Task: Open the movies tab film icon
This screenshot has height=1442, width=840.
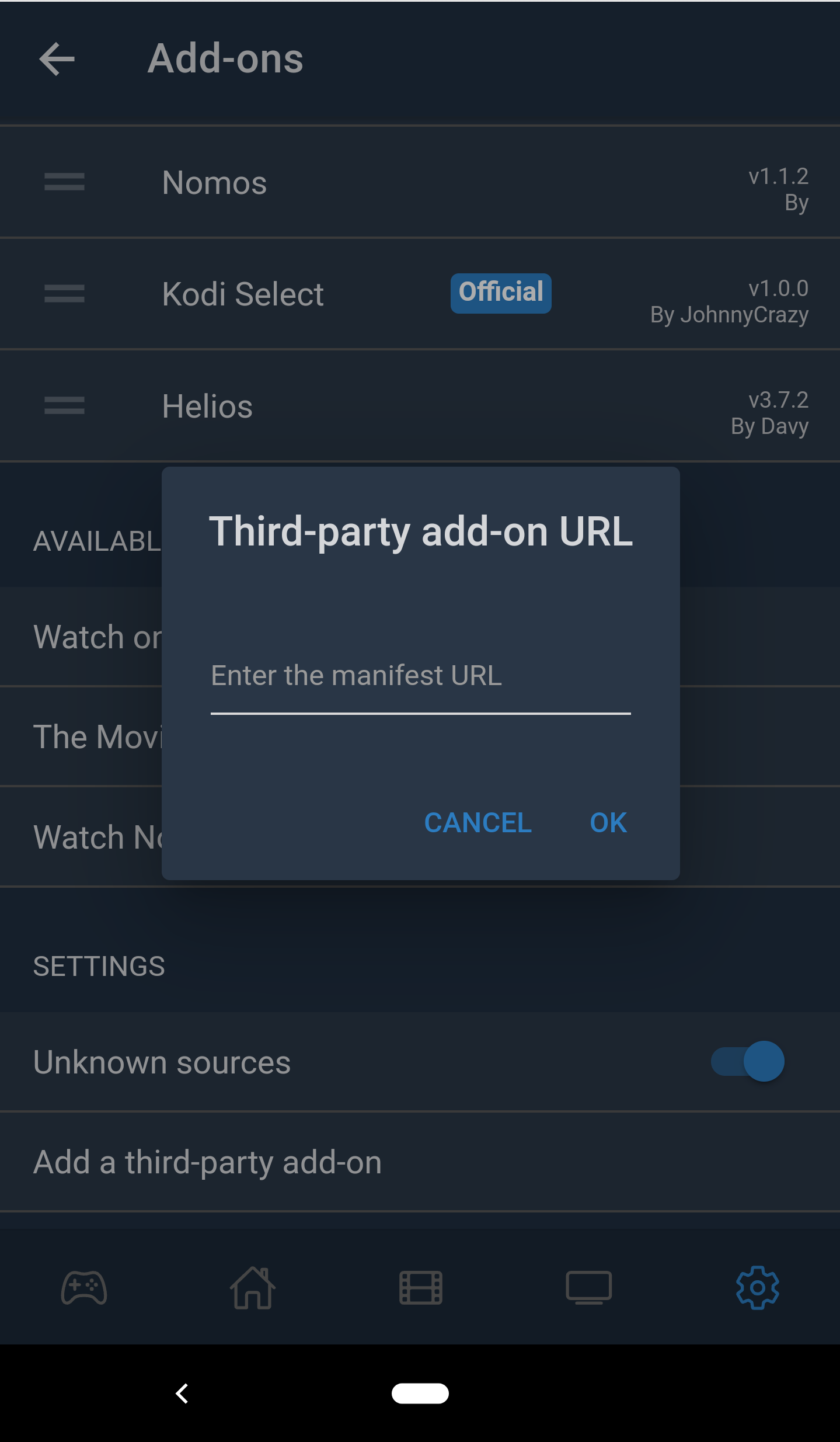Action: (x=420, y=1288)
